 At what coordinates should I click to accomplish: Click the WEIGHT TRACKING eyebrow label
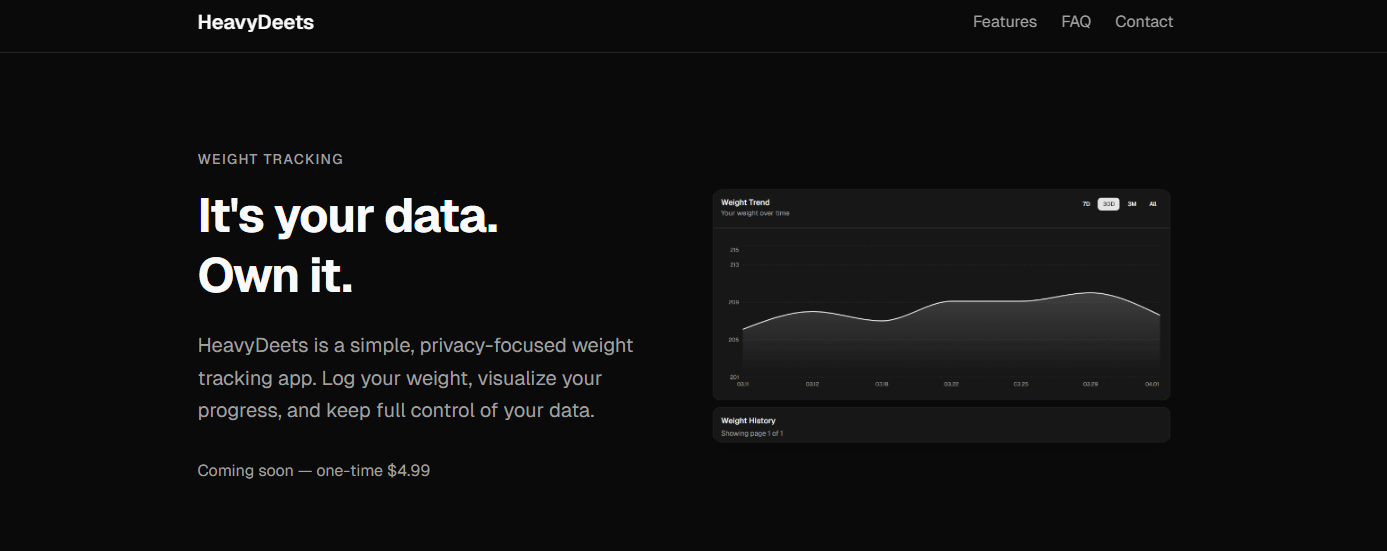[270, 159]
